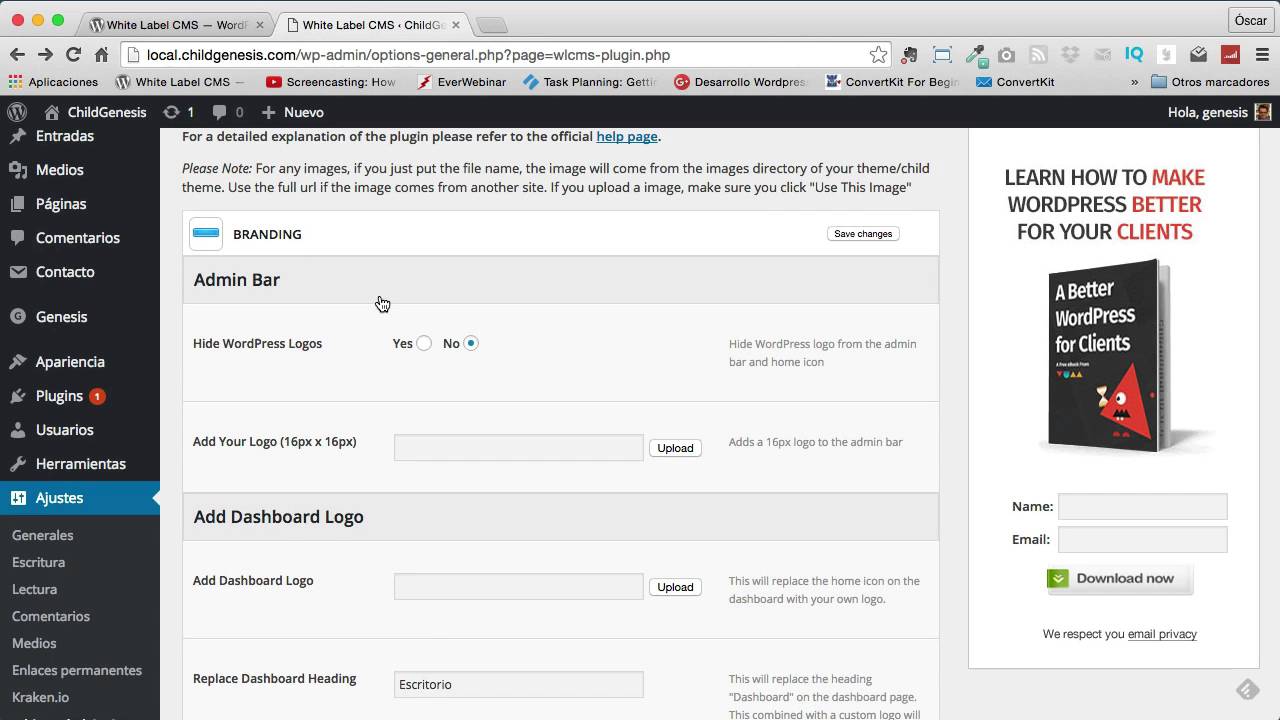Open the Páginas menu
This screenshot has height=720, width=1280.
click(80, 204)
